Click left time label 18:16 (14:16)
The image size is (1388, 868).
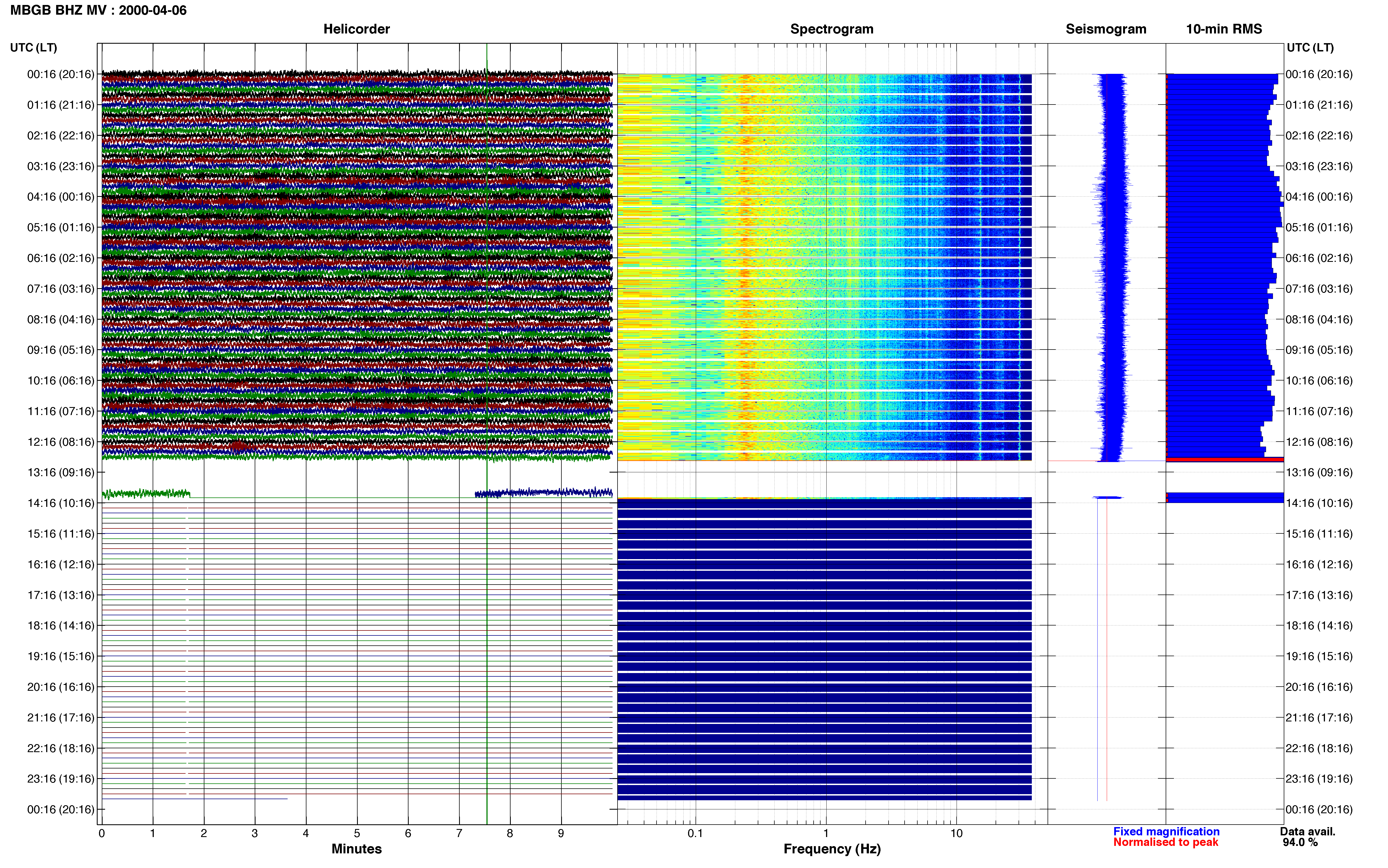[61, 626]
